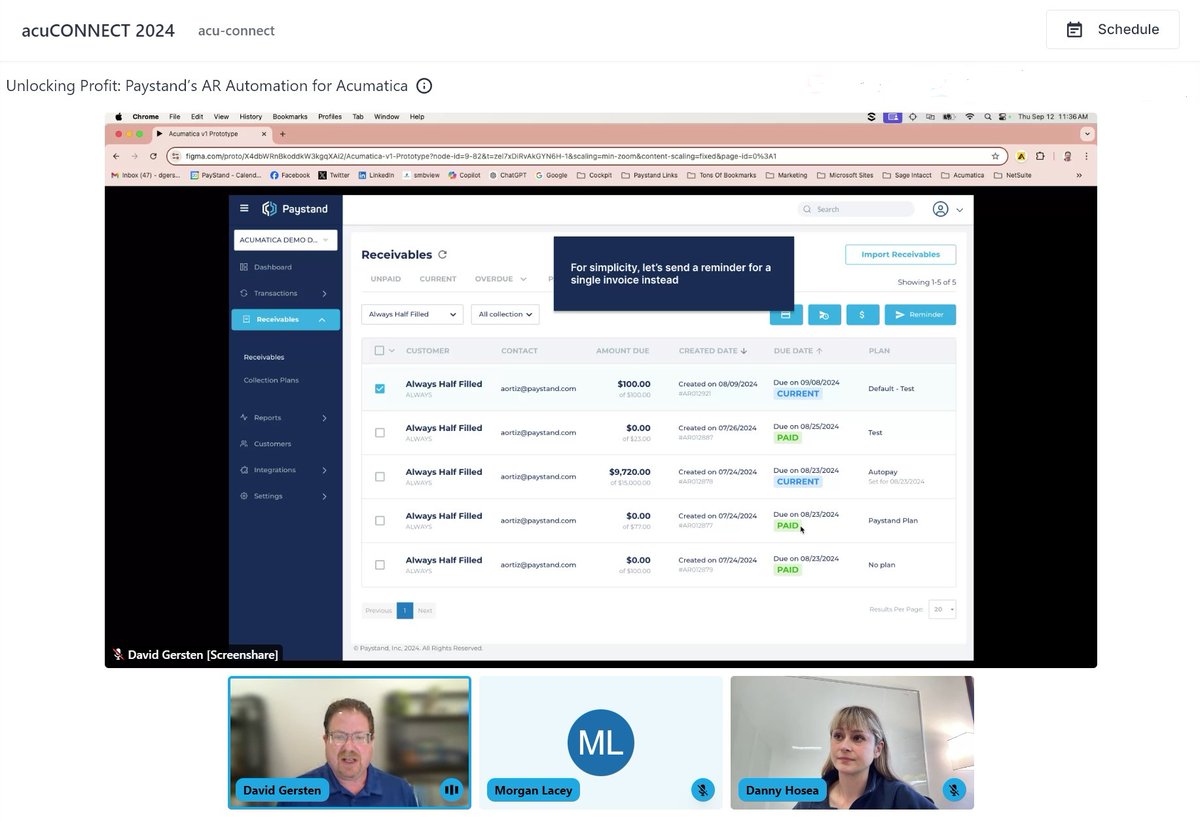Click browser back arrow in screenshare
The height and width of the screenshot is (822, 1200).
coord(116,156)
